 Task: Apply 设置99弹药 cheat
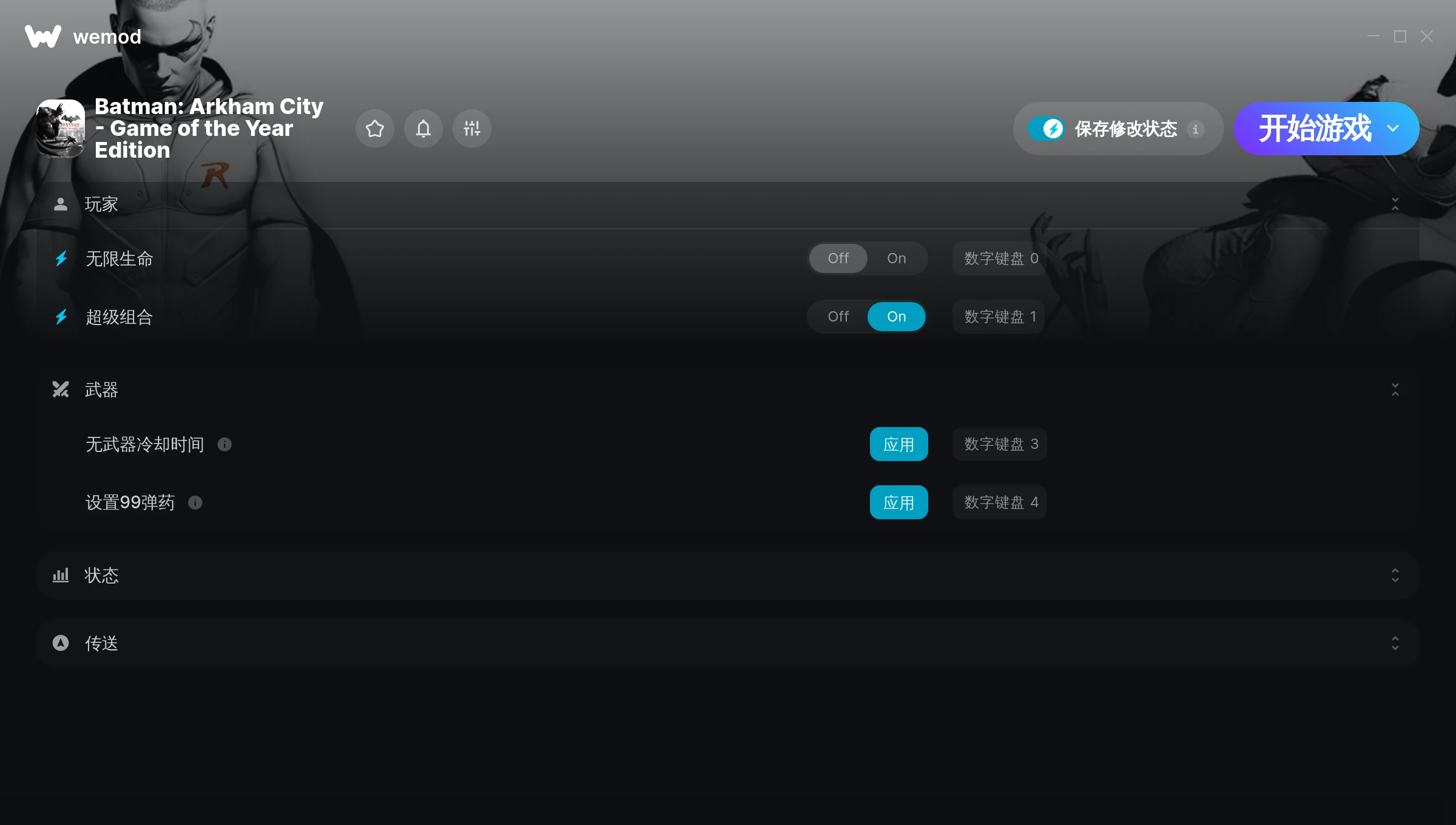pos(898,503)
